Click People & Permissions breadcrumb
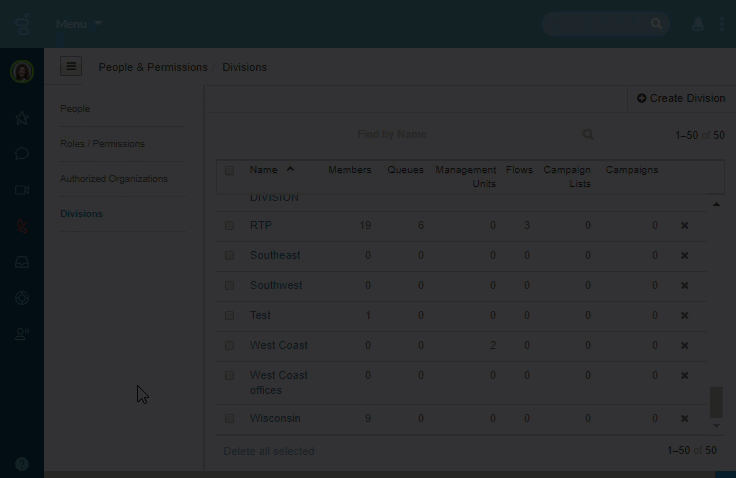736x478 pixels. click(153, 67)
